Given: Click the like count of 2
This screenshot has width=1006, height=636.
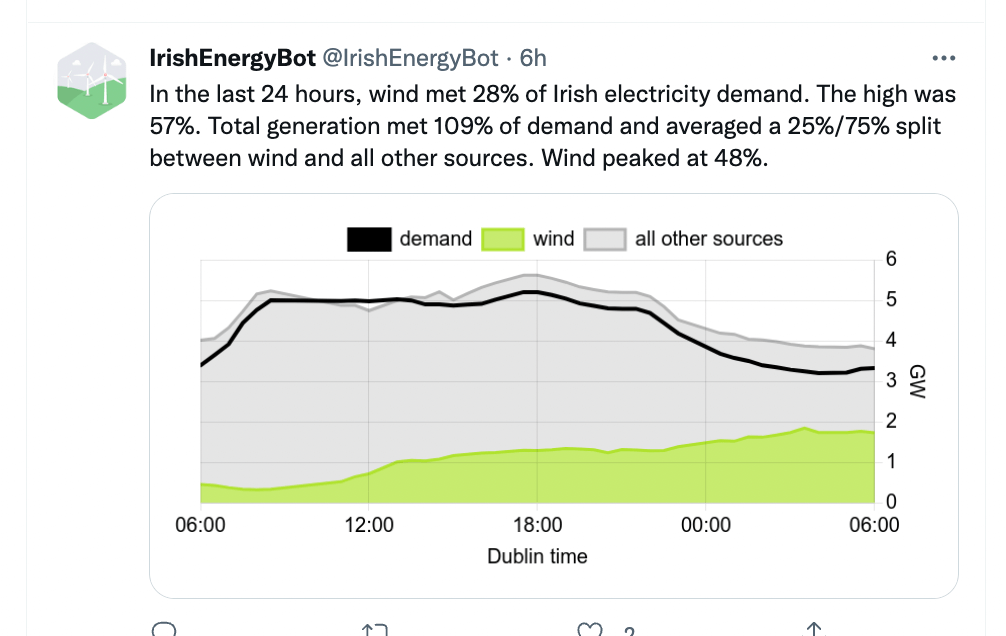Looking at the screenshot, I should (x=627, y=630).
